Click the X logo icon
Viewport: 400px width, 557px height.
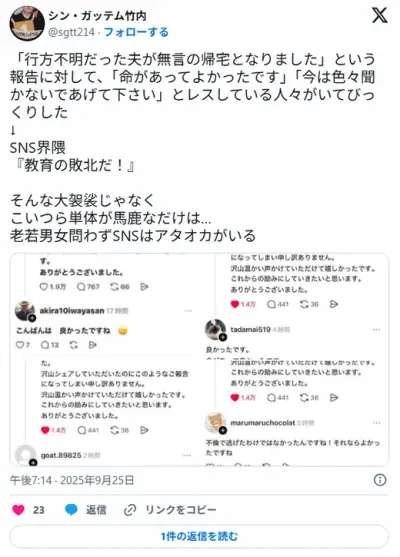pyautogui.click(x=379, y=15)
